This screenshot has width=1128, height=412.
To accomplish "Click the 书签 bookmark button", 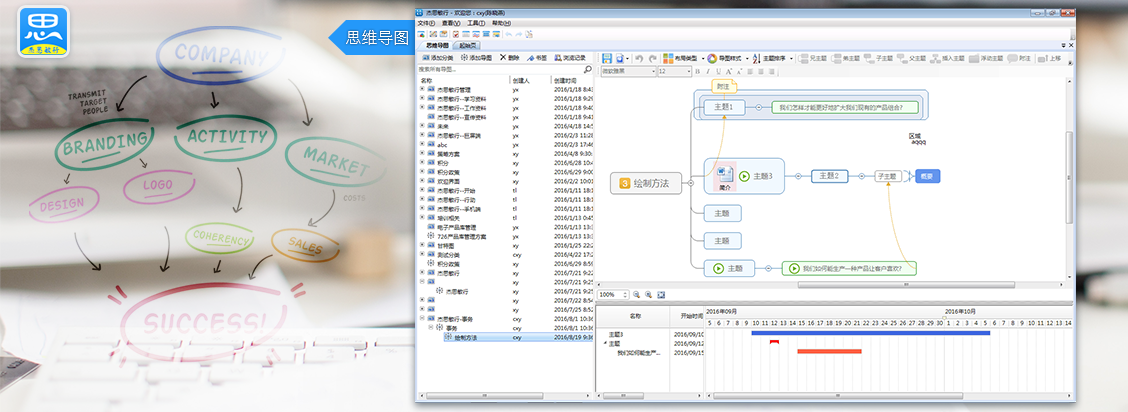I will tap(537, 58).
